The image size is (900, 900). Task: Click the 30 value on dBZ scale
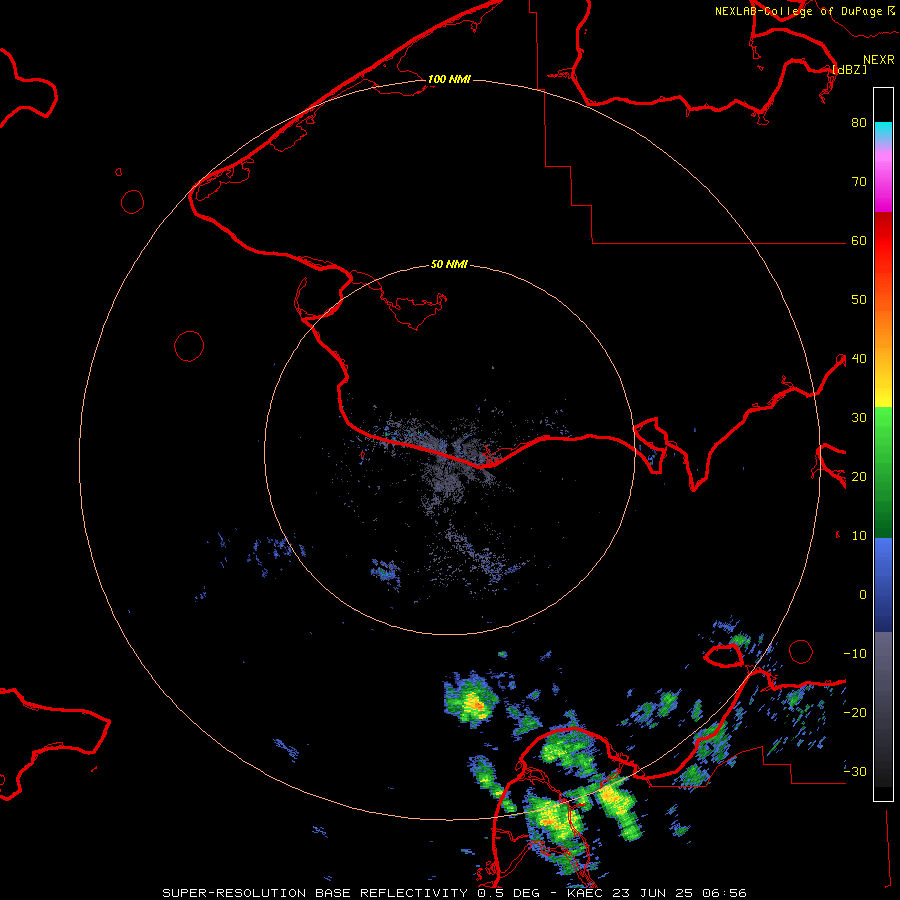859,418
